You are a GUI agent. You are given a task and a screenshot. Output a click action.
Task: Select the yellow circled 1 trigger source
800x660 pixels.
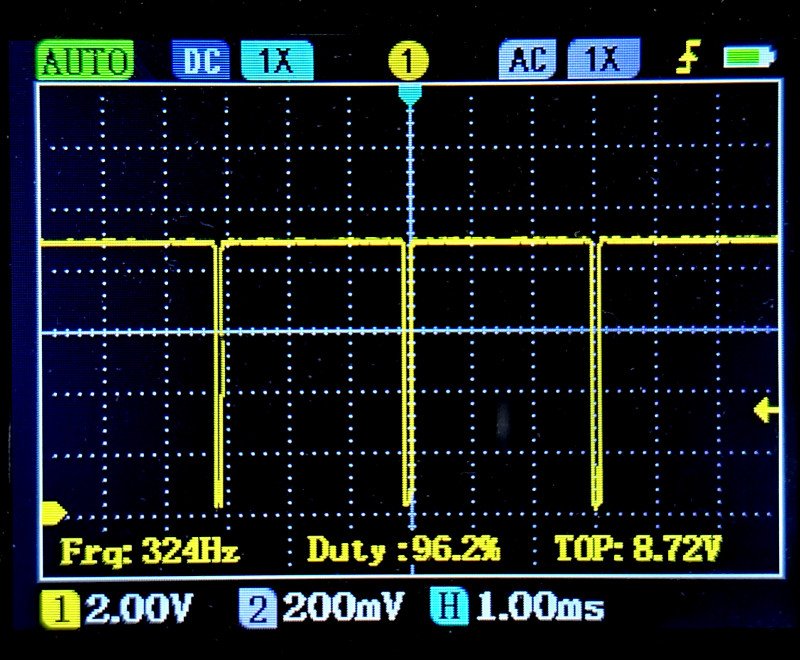click(408, 61)
